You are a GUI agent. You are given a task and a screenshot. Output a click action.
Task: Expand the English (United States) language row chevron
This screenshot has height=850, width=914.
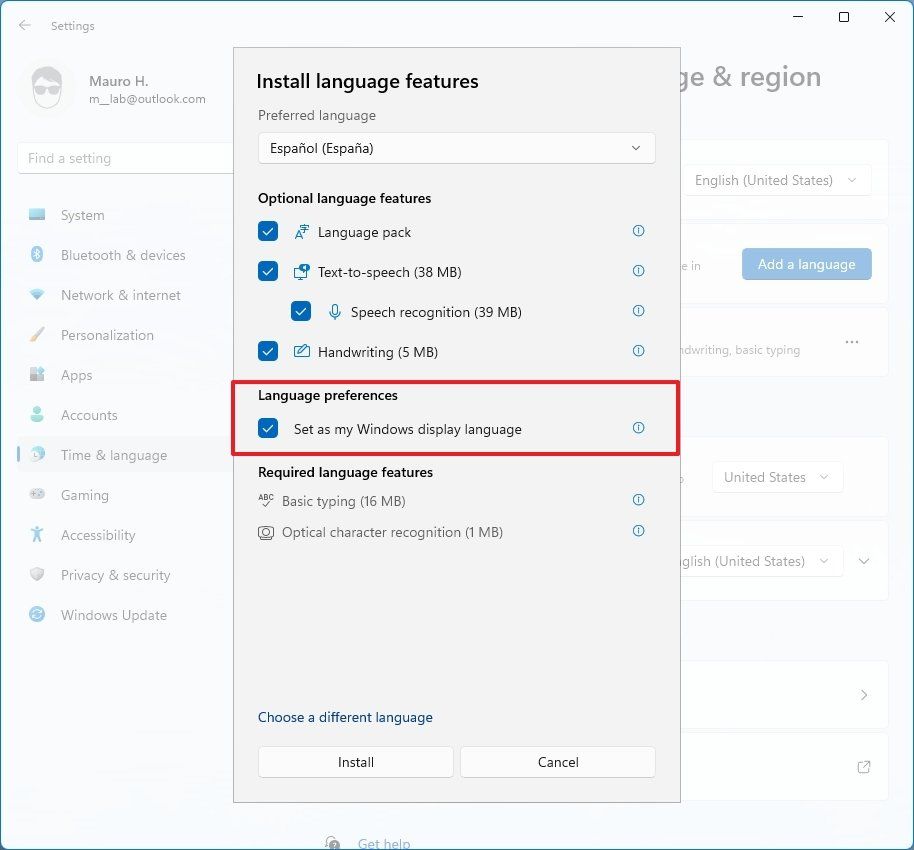click(x=864, y=561)
